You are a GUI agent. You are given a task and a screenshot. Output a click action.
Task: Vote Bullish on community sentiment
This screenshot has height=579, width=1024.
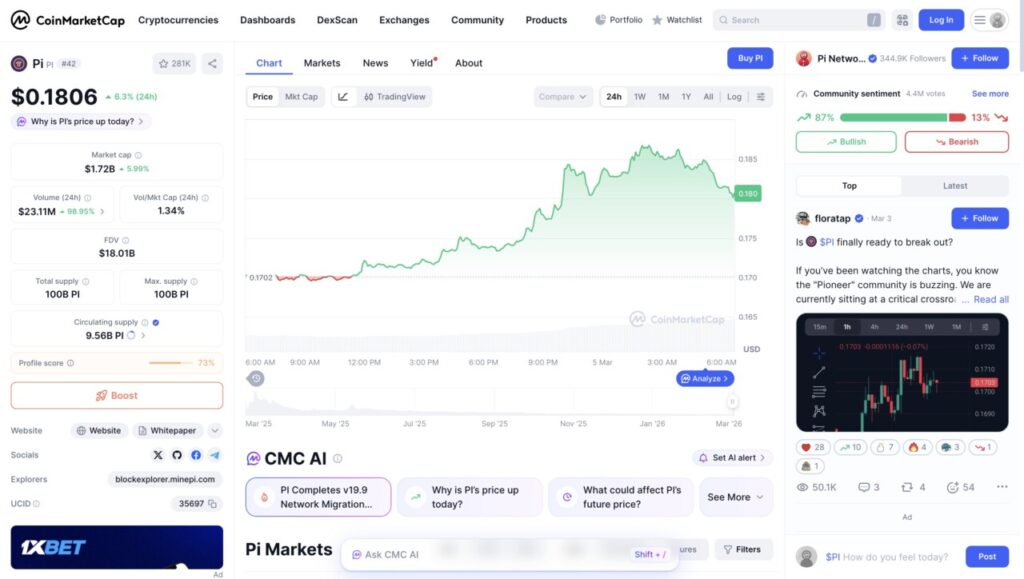pos(846,142)
